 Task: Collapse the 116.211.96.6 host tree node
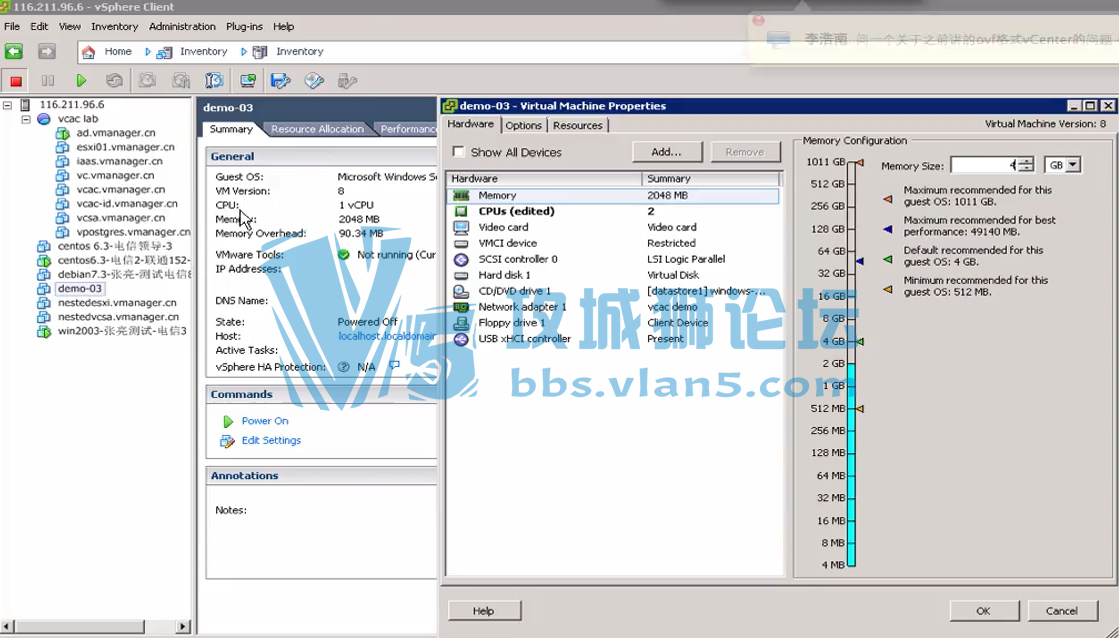(x=7, y=105)
